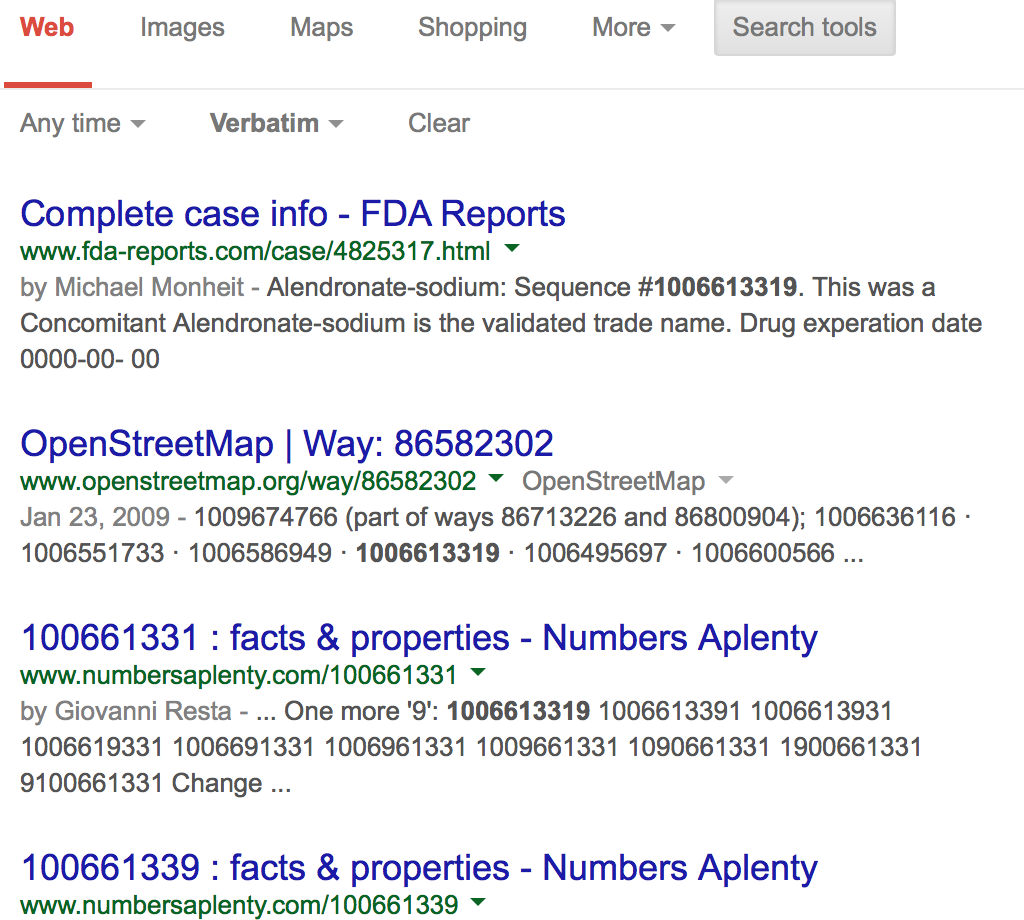Open the Any time filter dropdown

82,124
